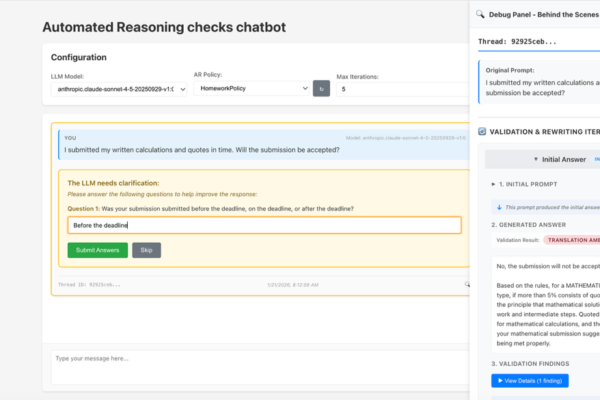Viewport: 600px width, 400px height.
Task: Click the message input box
Action: [x=260, y=367]
